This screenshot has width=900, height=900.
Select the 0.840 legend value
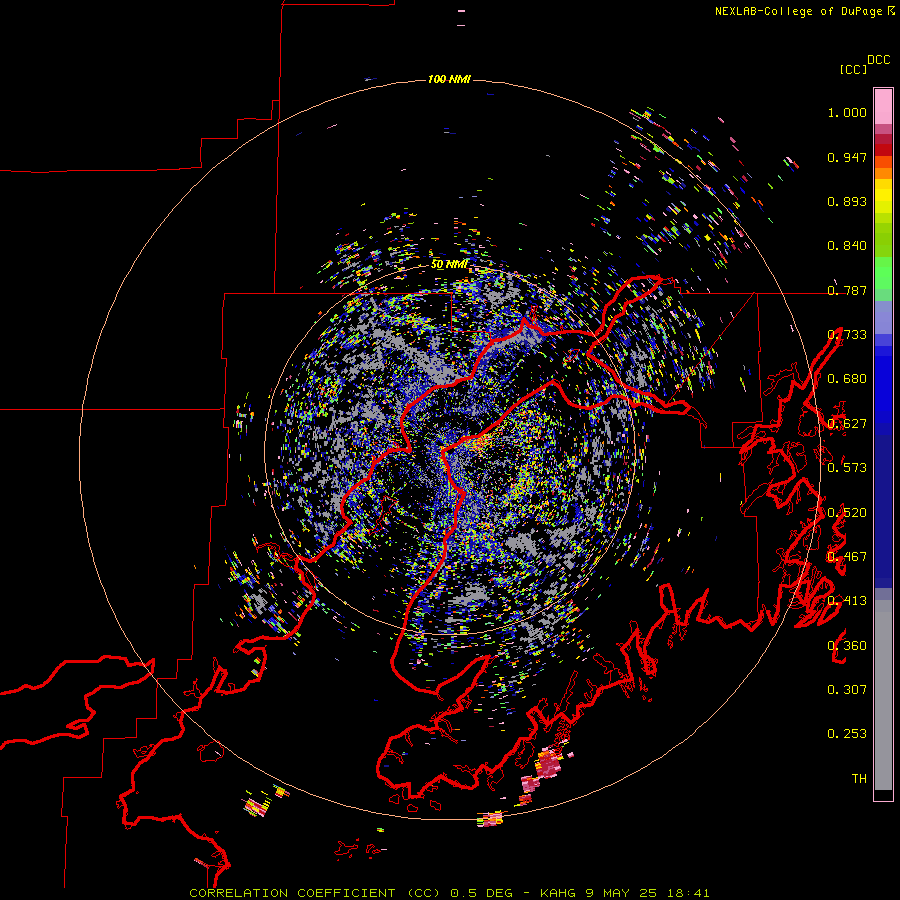(847, 246)
